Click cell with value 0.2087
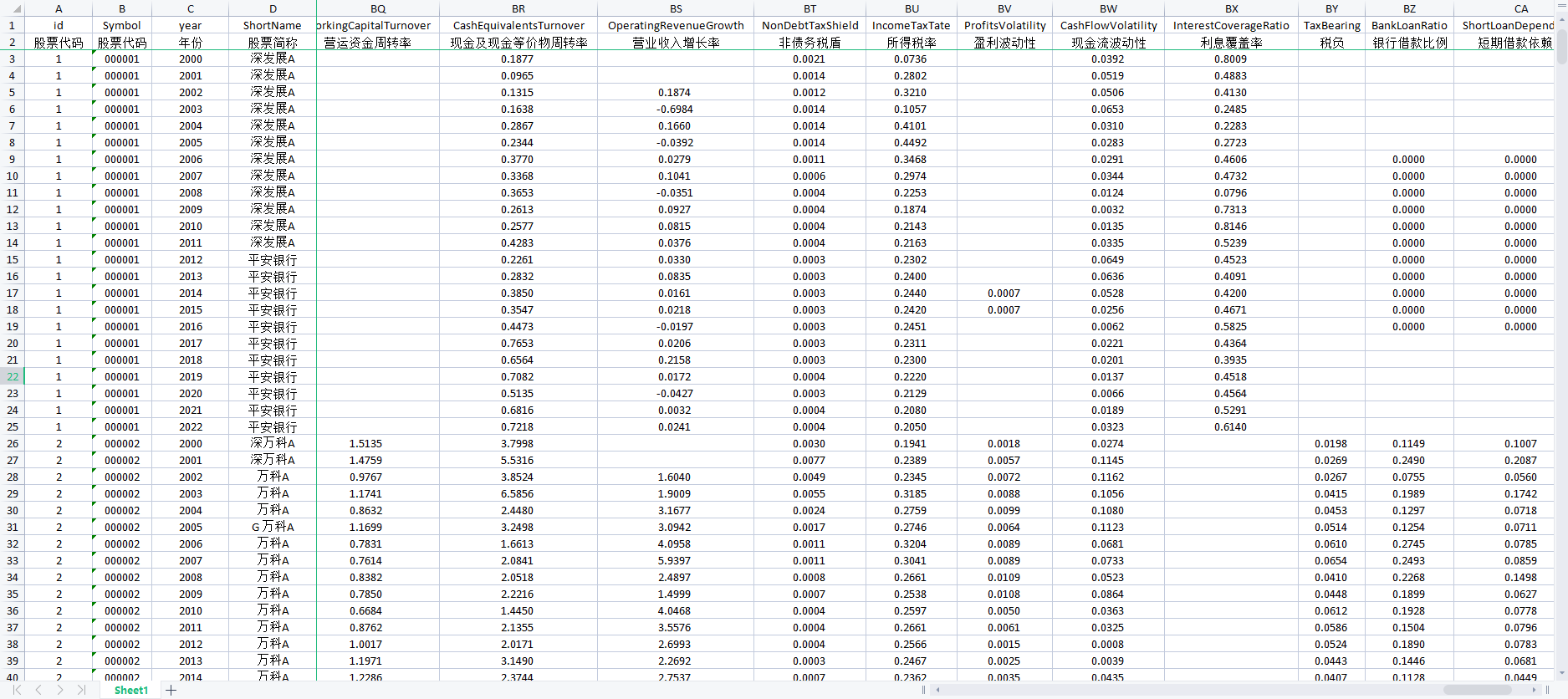 pos(1504,460)
